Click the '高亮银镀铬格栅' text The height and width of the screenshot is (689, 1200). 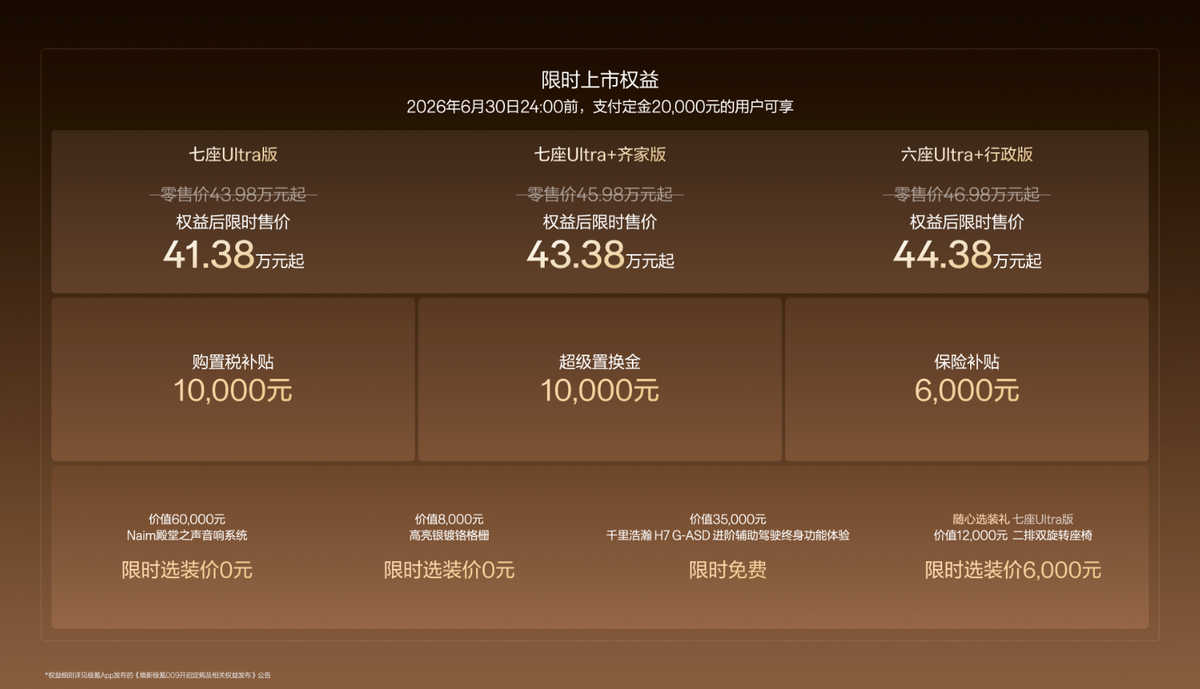(449, 535)
